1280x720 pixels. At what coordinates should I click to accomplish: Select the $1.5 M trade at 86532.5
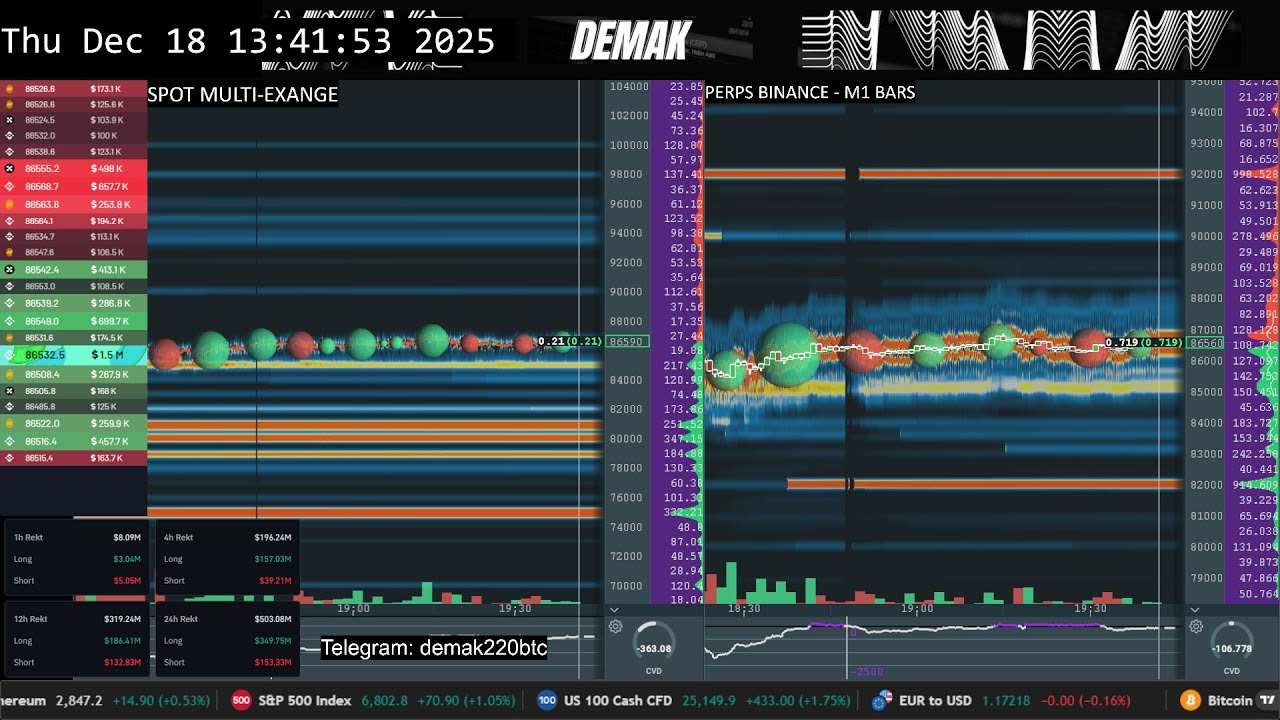73,355
